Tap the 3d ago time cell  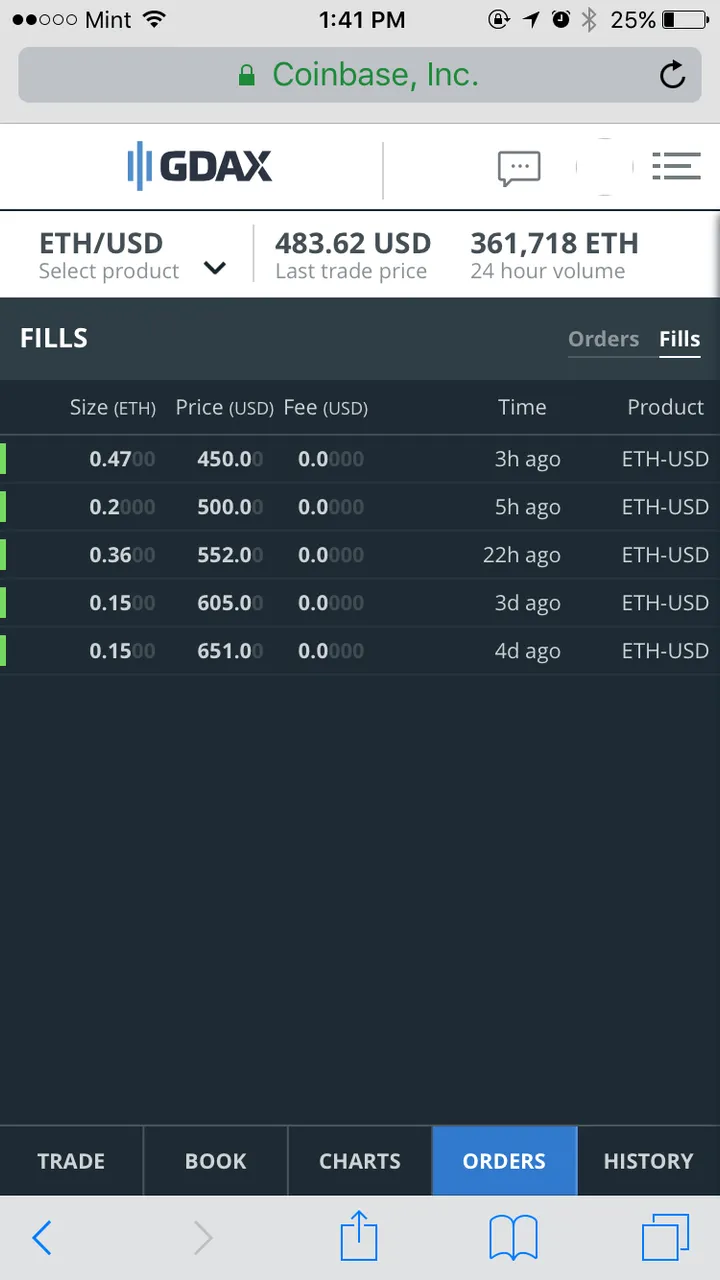pos(527,603)
